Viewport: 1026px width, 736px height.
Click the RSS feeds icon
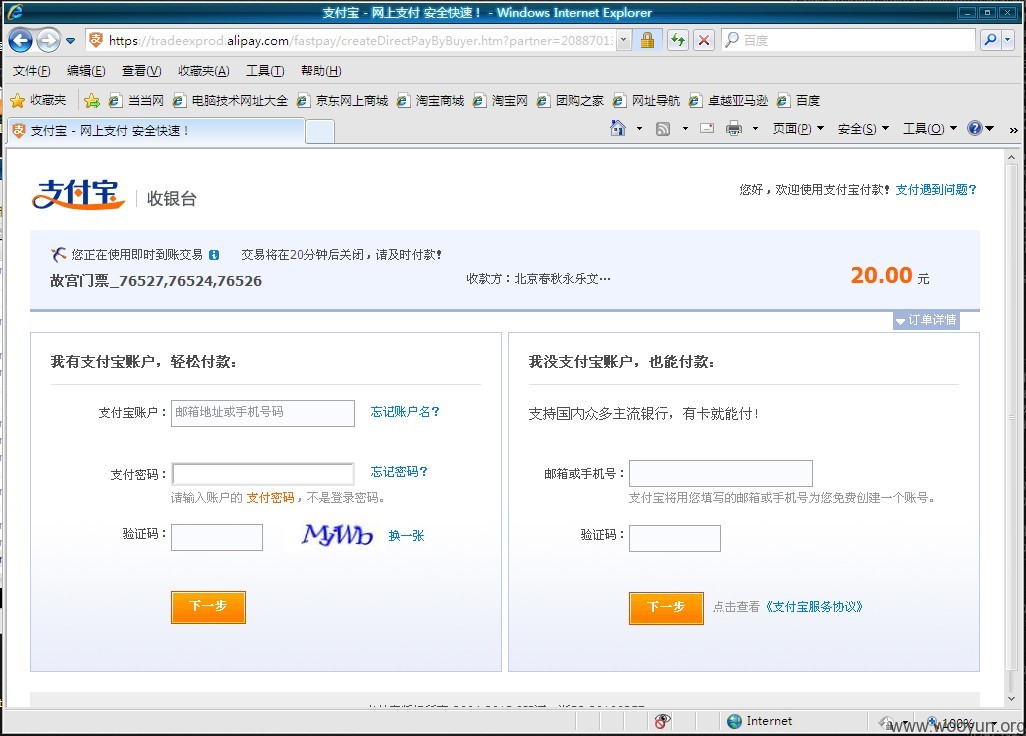[663, 129]
